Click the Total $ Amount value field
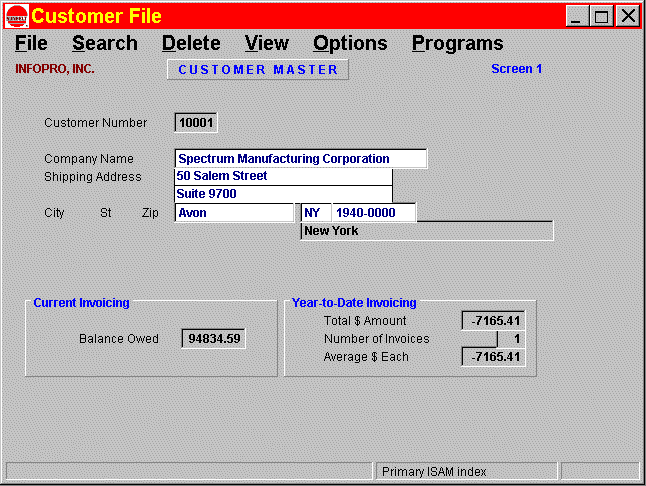 [x=494, y=320]
